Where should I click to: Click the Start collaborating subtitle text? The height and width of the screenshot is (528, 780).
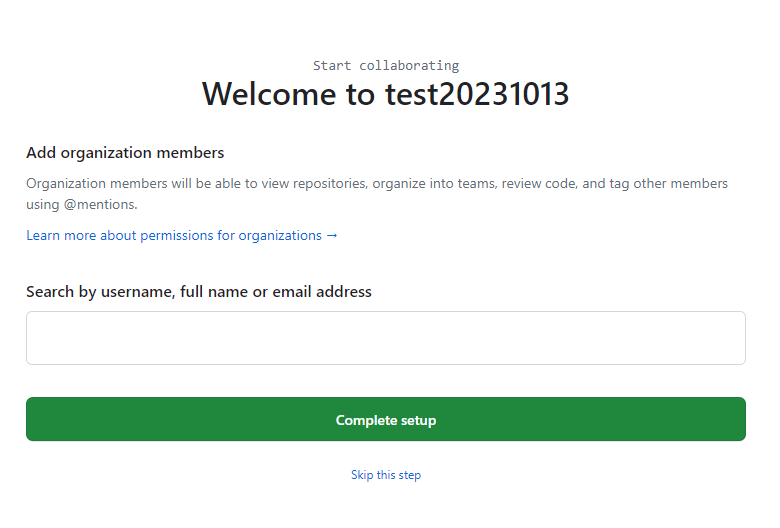pyautogui.click(x=386, y=66)
